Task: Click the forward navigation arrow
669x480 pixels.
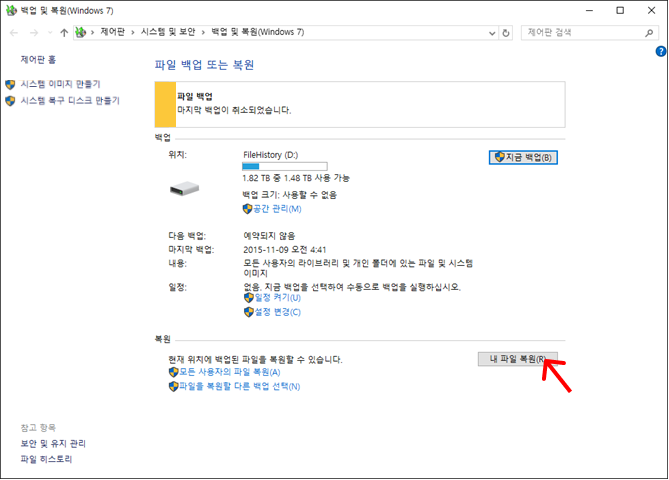Action: (34, 33)
